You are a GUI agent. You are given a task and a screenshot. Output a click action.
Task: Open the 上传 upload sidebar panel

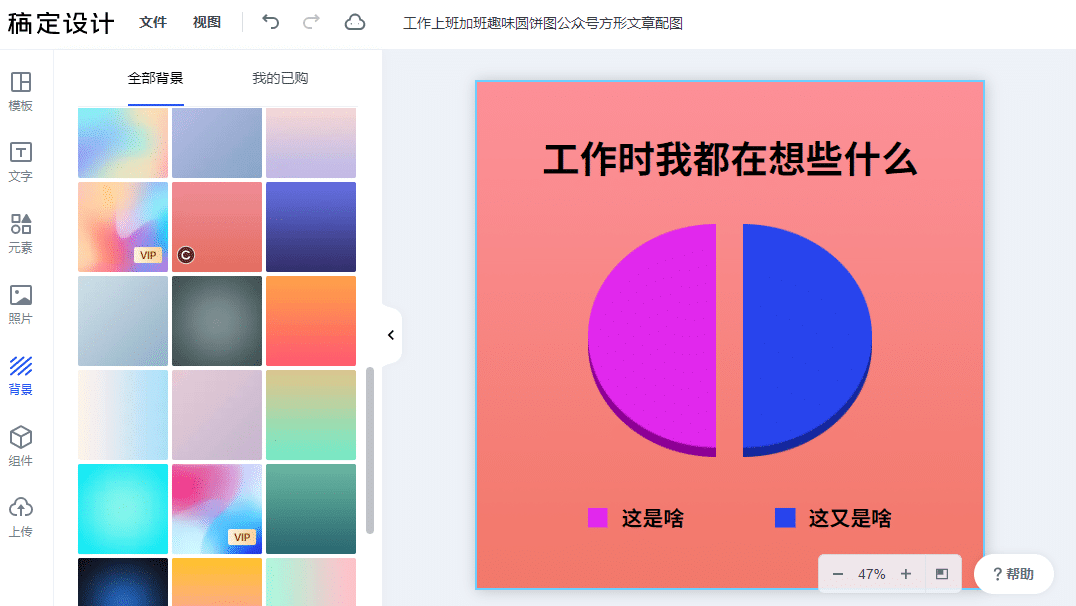[21, 517]
